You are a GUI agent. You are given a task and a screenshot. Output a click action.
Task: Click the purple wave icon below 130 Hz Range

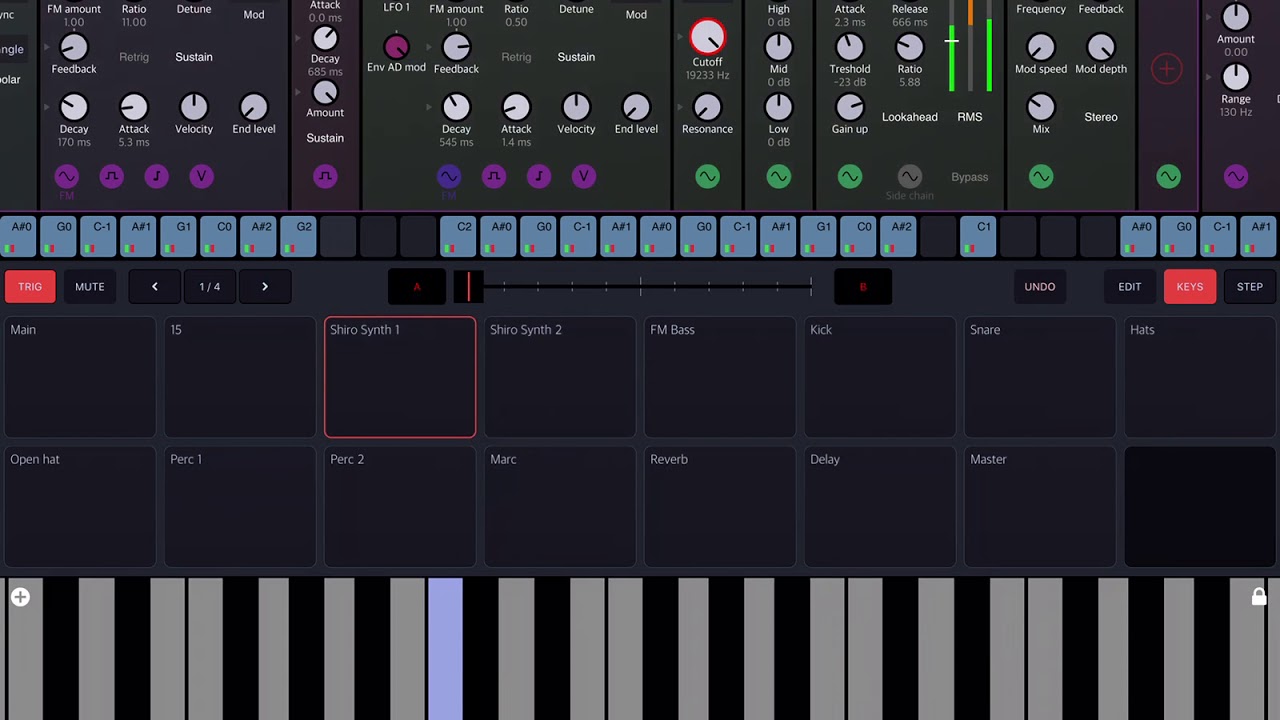[x=1236, y=177]
